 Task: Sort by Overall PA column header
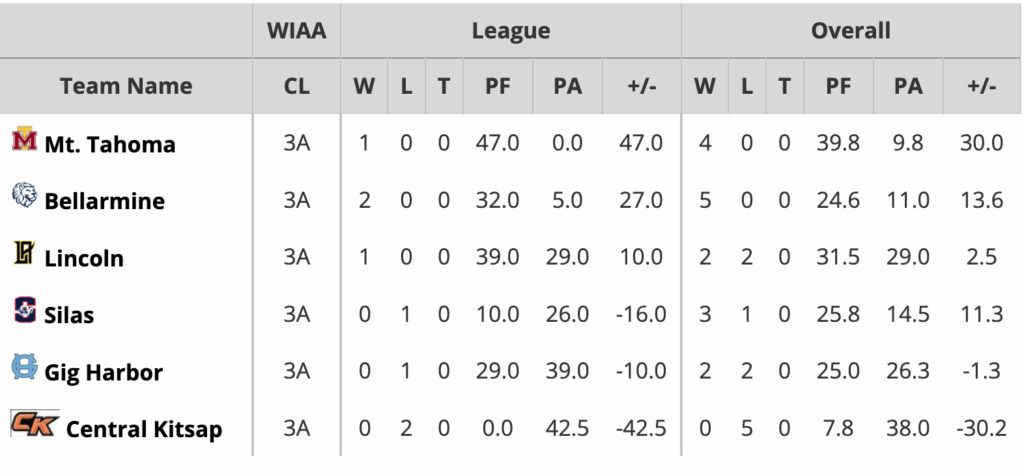pos(908,86)
